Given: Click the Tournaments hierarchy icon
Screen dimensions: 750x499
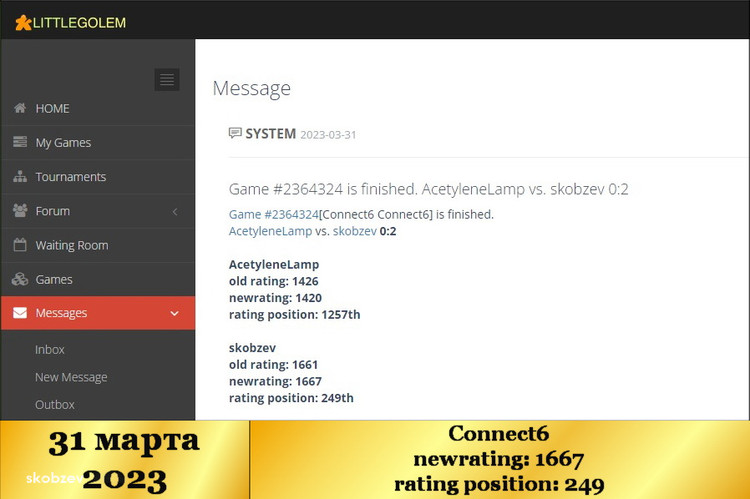Looking at the screenshot, I should [20, 177].
